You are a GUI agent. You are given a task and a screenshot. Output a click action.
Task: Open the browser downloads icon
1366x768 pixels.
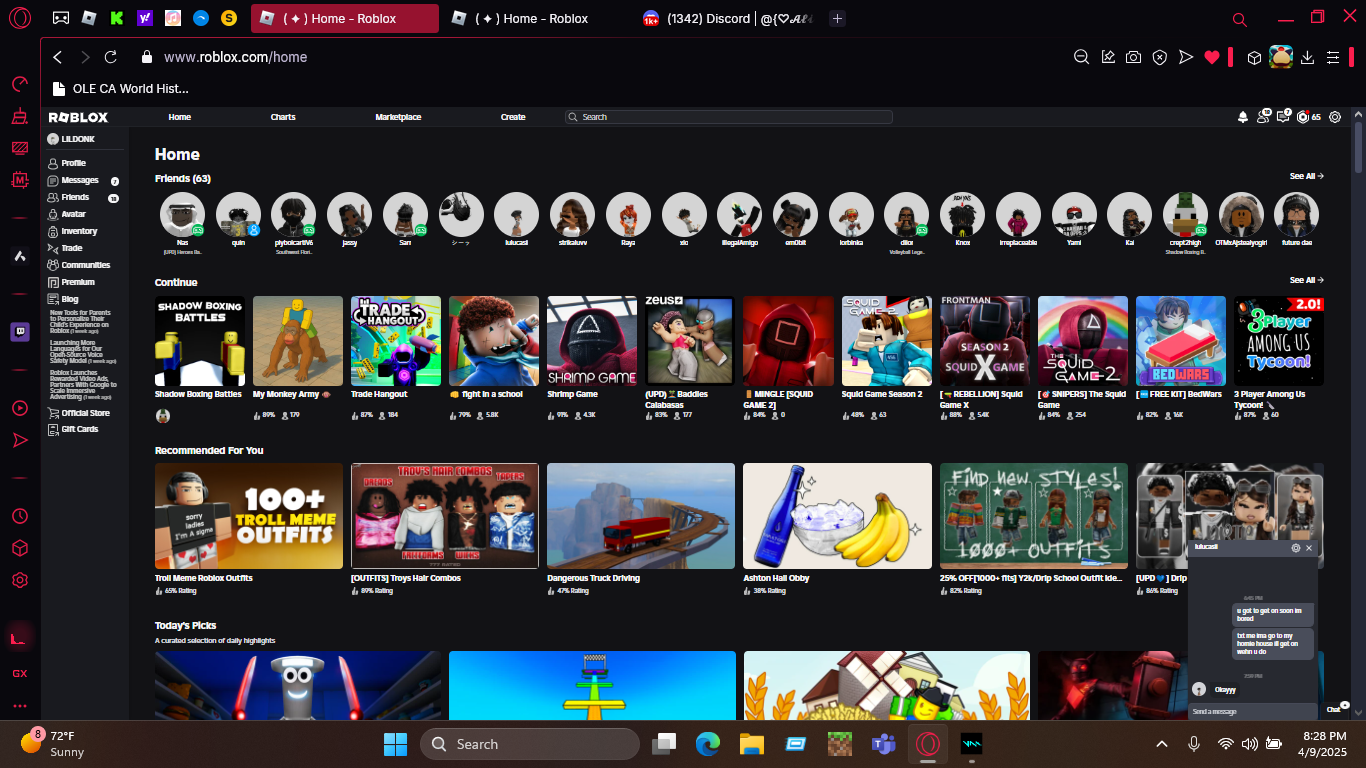1307,57
